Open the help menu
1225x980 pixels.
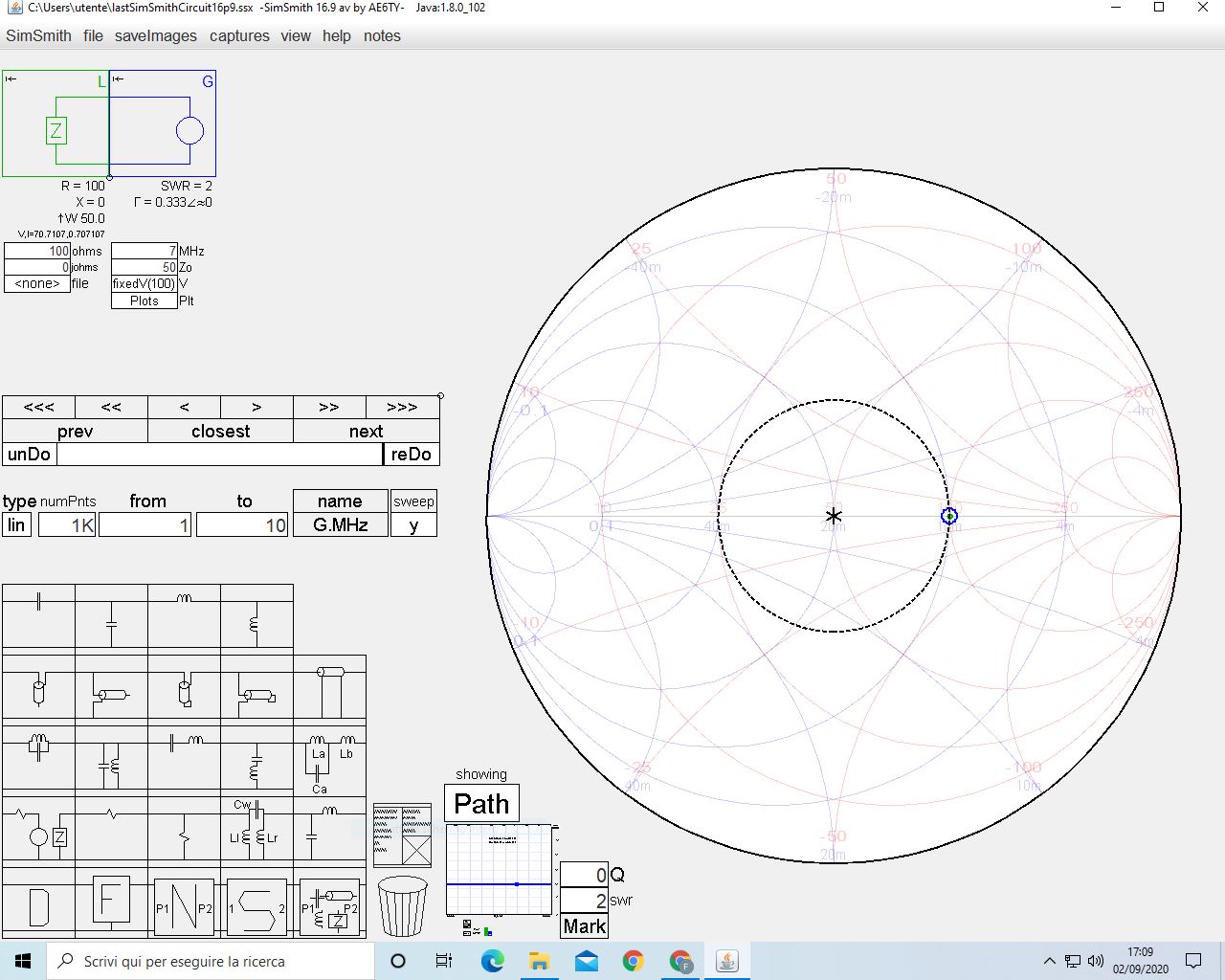tap(337, 35)
